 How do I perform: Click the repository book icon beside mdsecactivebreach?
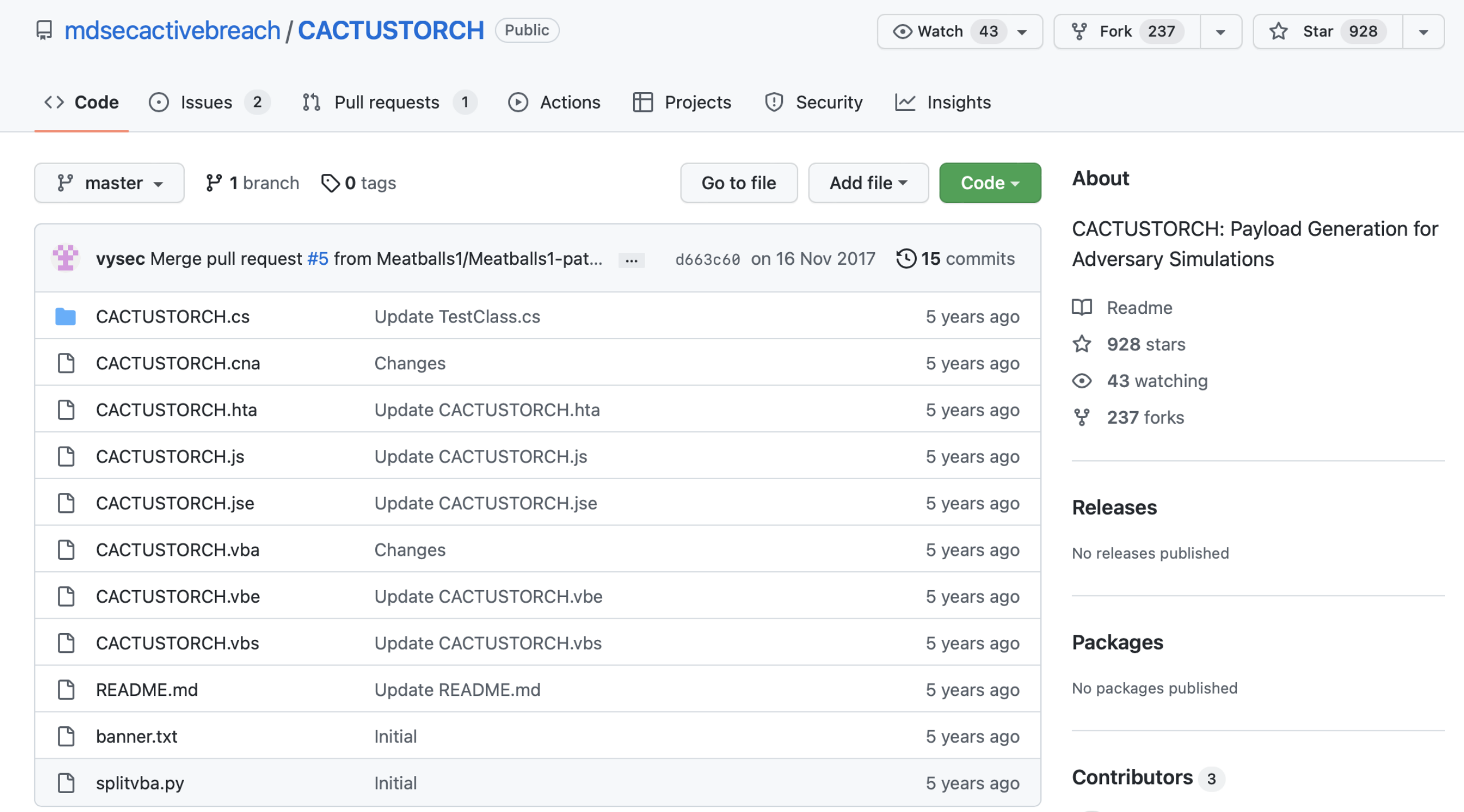coord(44,30)
